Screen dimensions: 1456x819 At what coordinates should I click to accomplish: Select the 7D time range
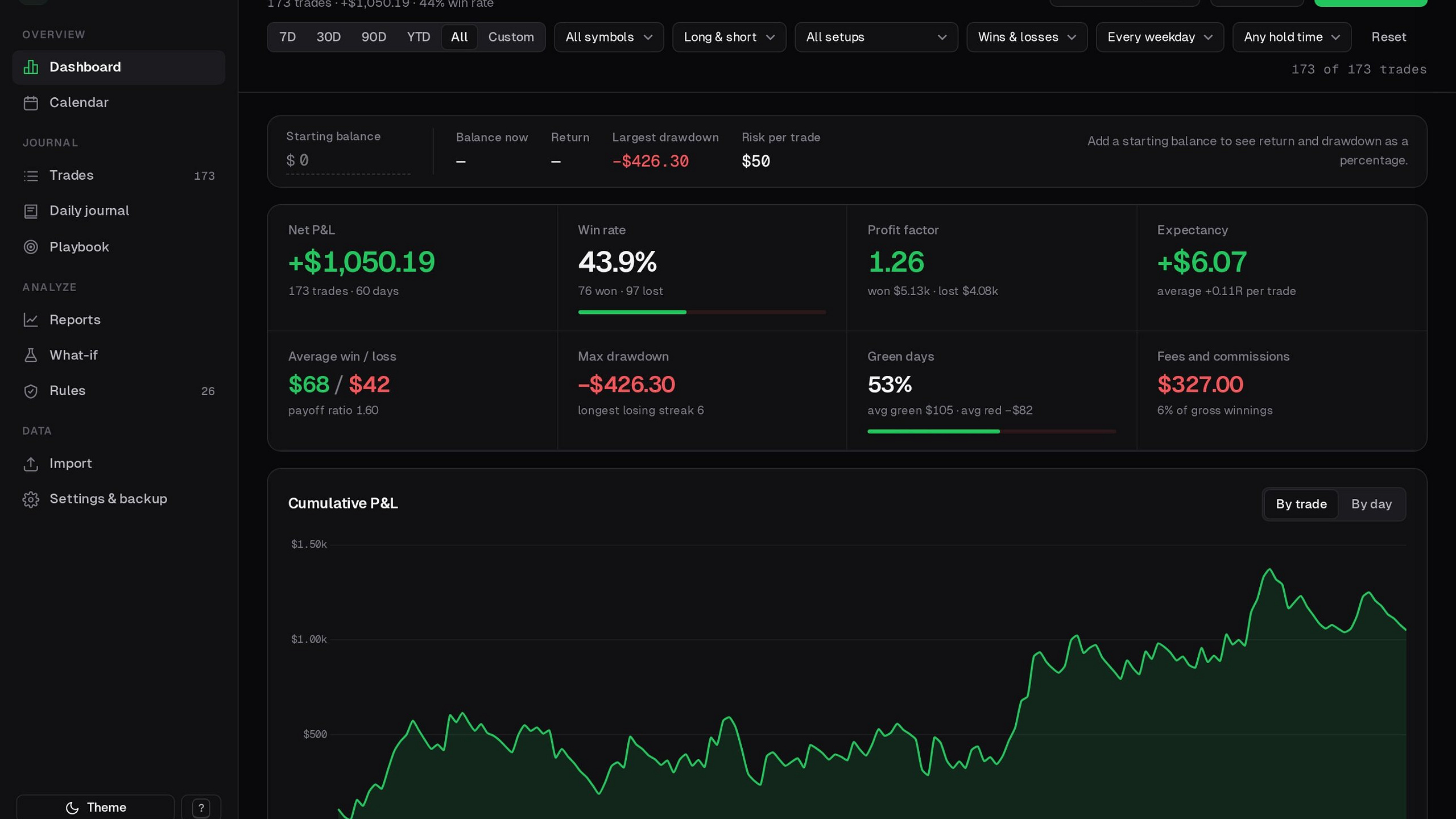click(288, 37)
